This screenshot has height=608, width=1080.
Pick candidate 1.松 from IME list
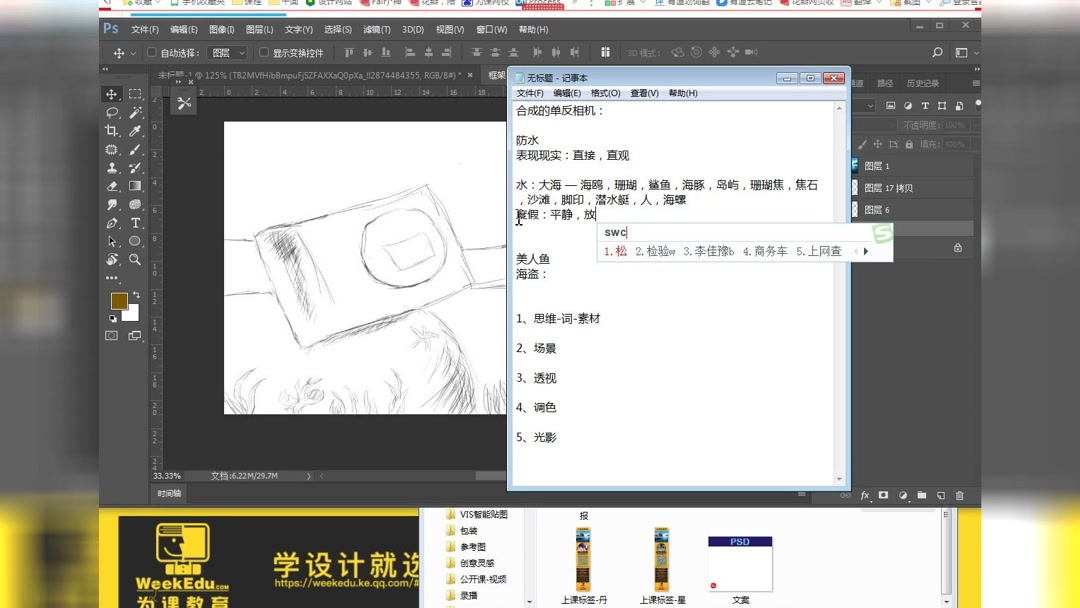point(614,252)
